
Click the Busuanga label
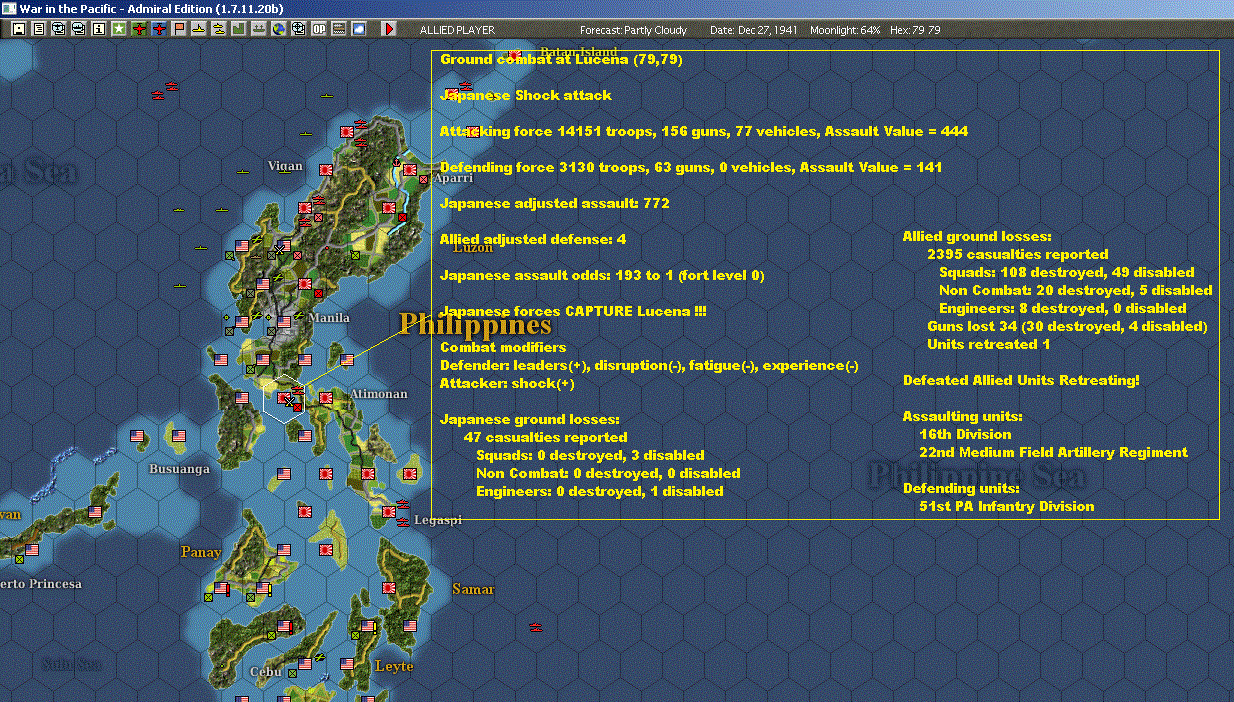[180, 468]
